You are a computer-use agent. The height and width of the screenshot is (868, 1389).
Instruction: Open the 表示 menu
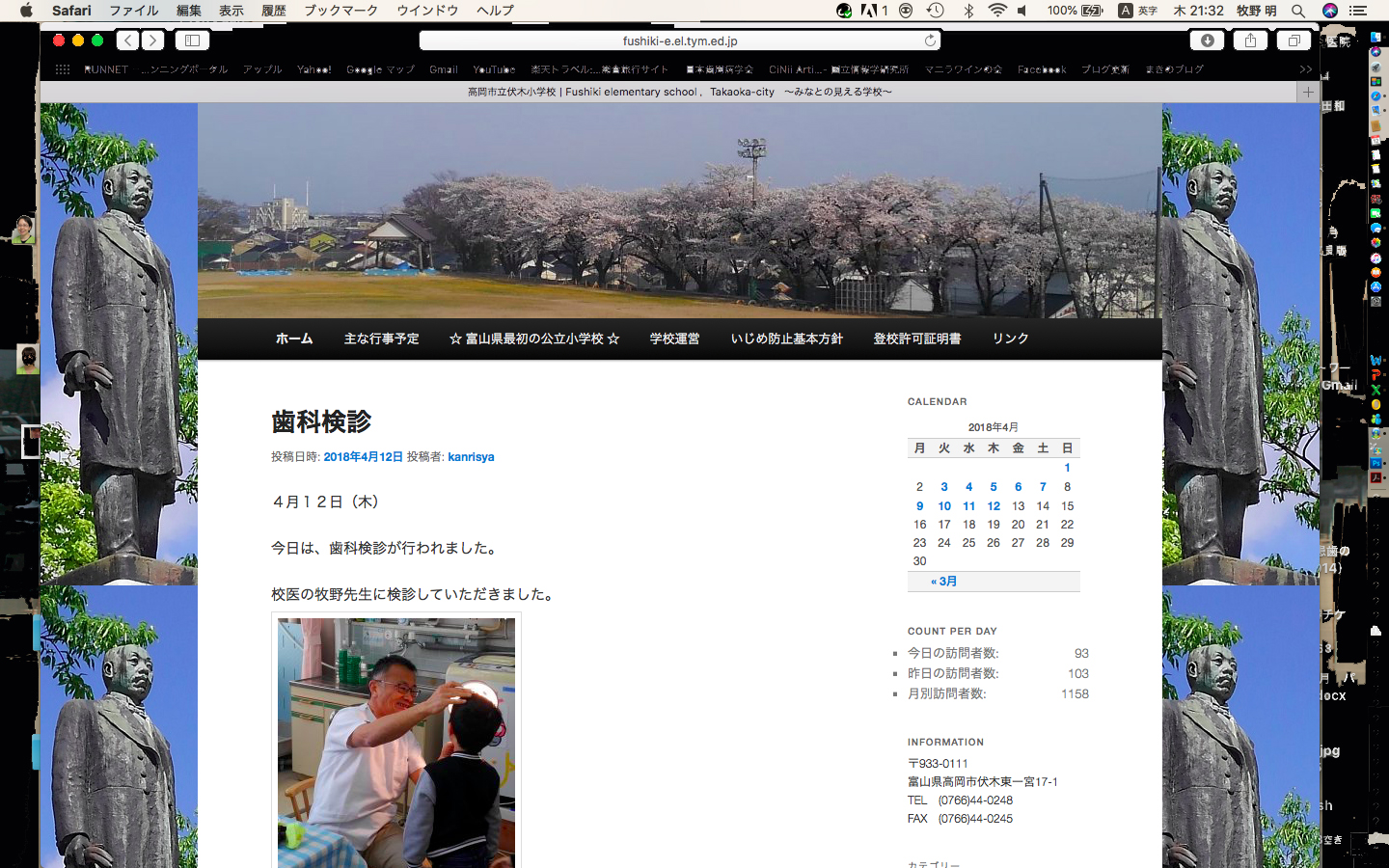click(231, 11)
